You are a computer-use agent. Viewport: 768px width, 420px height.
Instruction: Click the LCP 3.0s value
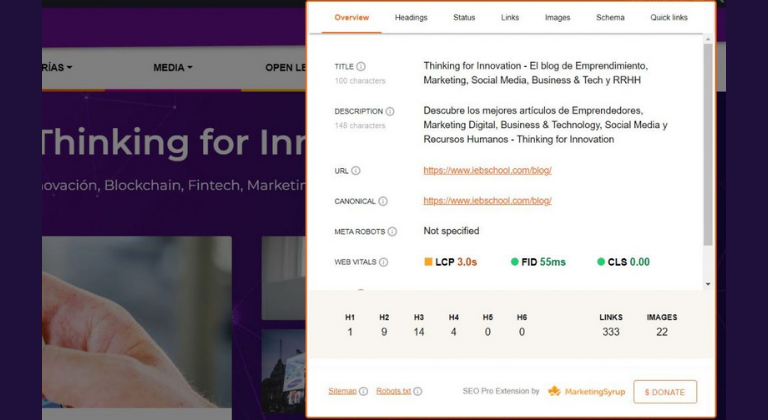tap(467, 262)
